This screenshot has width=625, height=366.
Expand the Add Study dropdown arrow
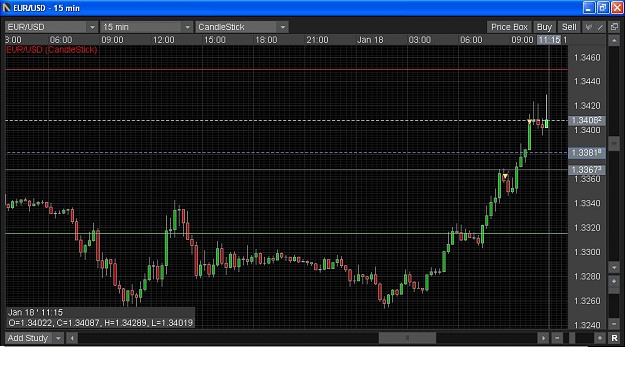pyautogui.click(x=58, y=338)
